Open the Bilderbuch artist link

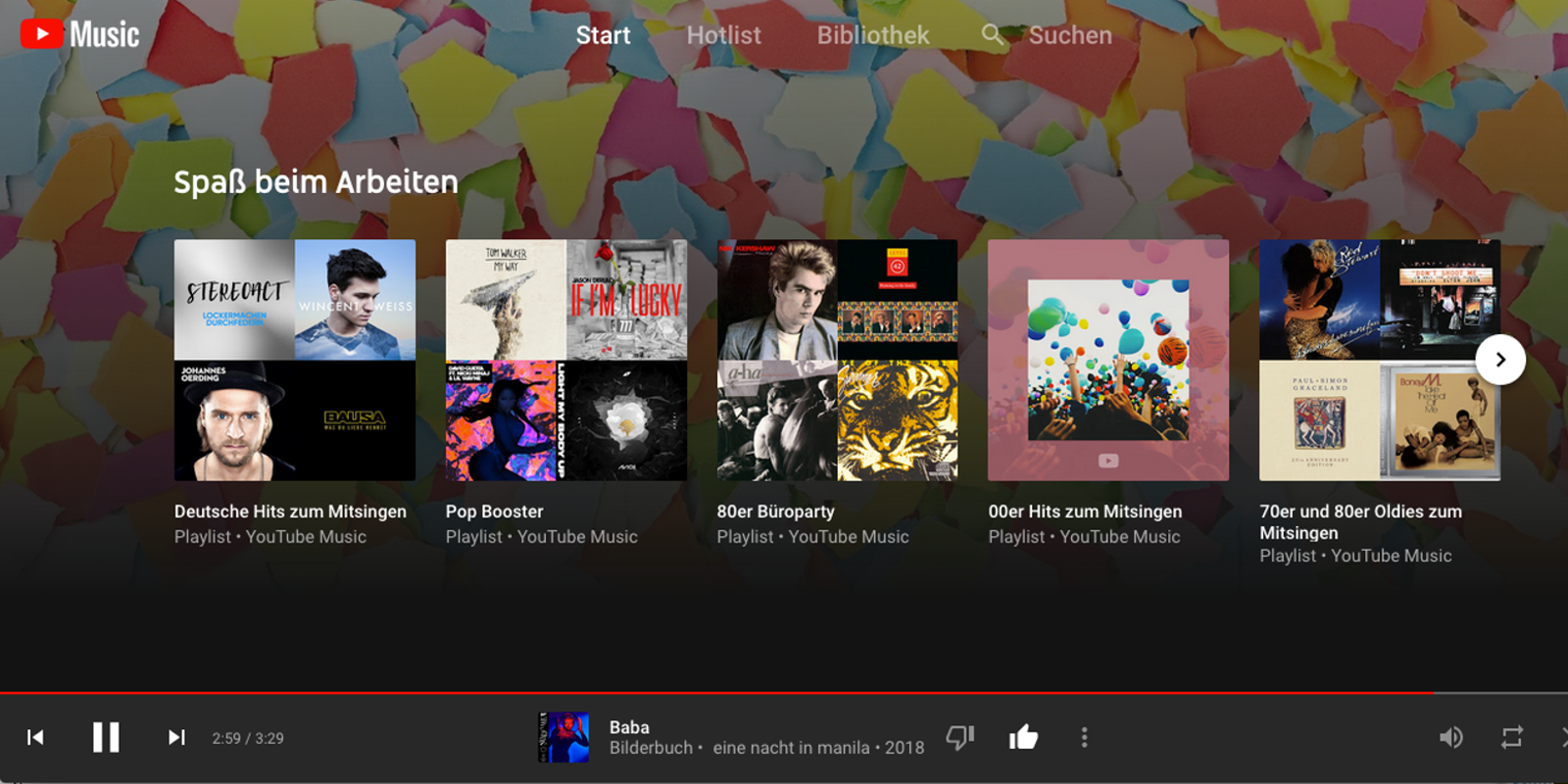[651, 748]
